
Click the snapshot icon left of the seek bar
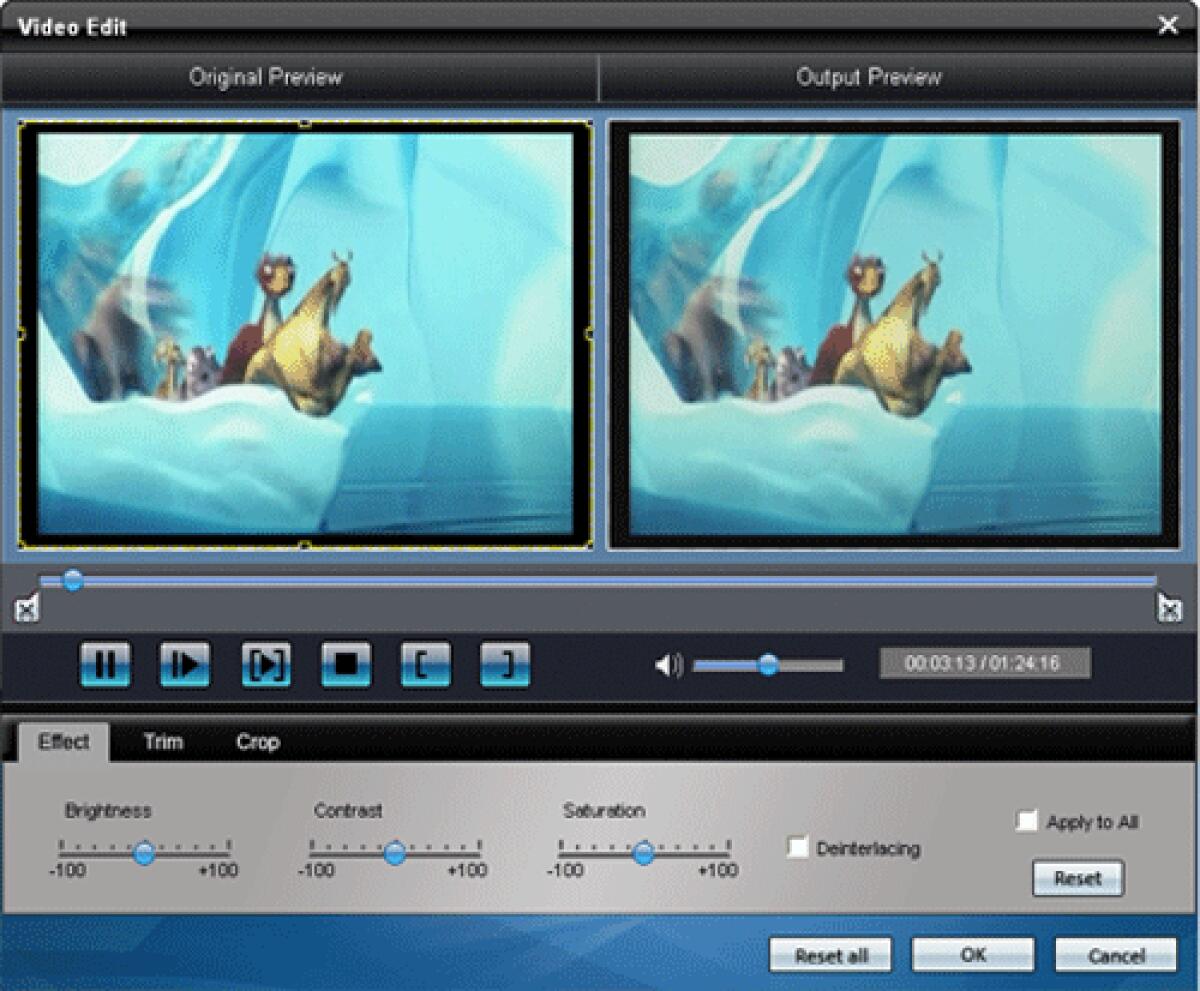[x=29, y=606]
